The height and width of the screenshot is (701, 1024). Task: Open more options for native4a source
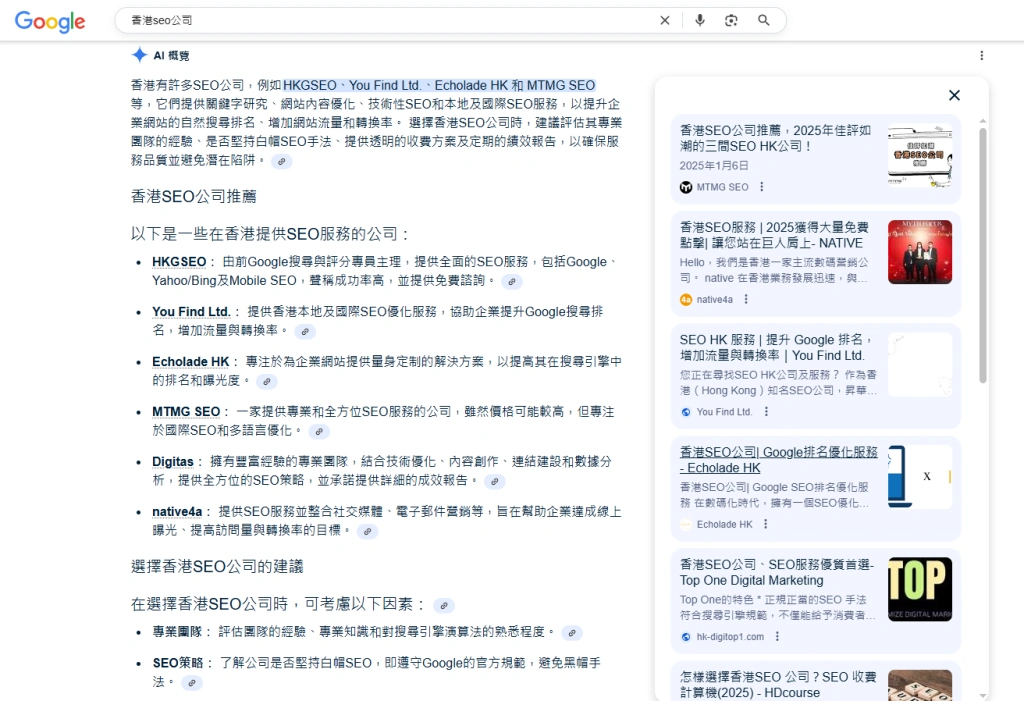(746, 299)
